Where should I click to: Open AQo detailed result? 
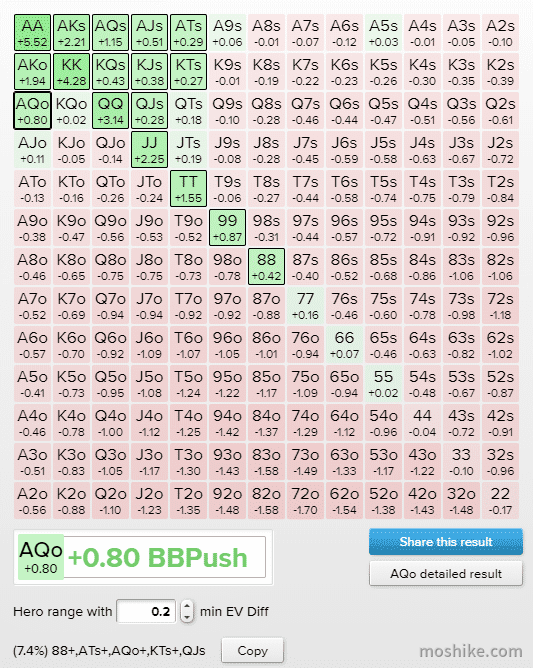click(x=446, y=573)
